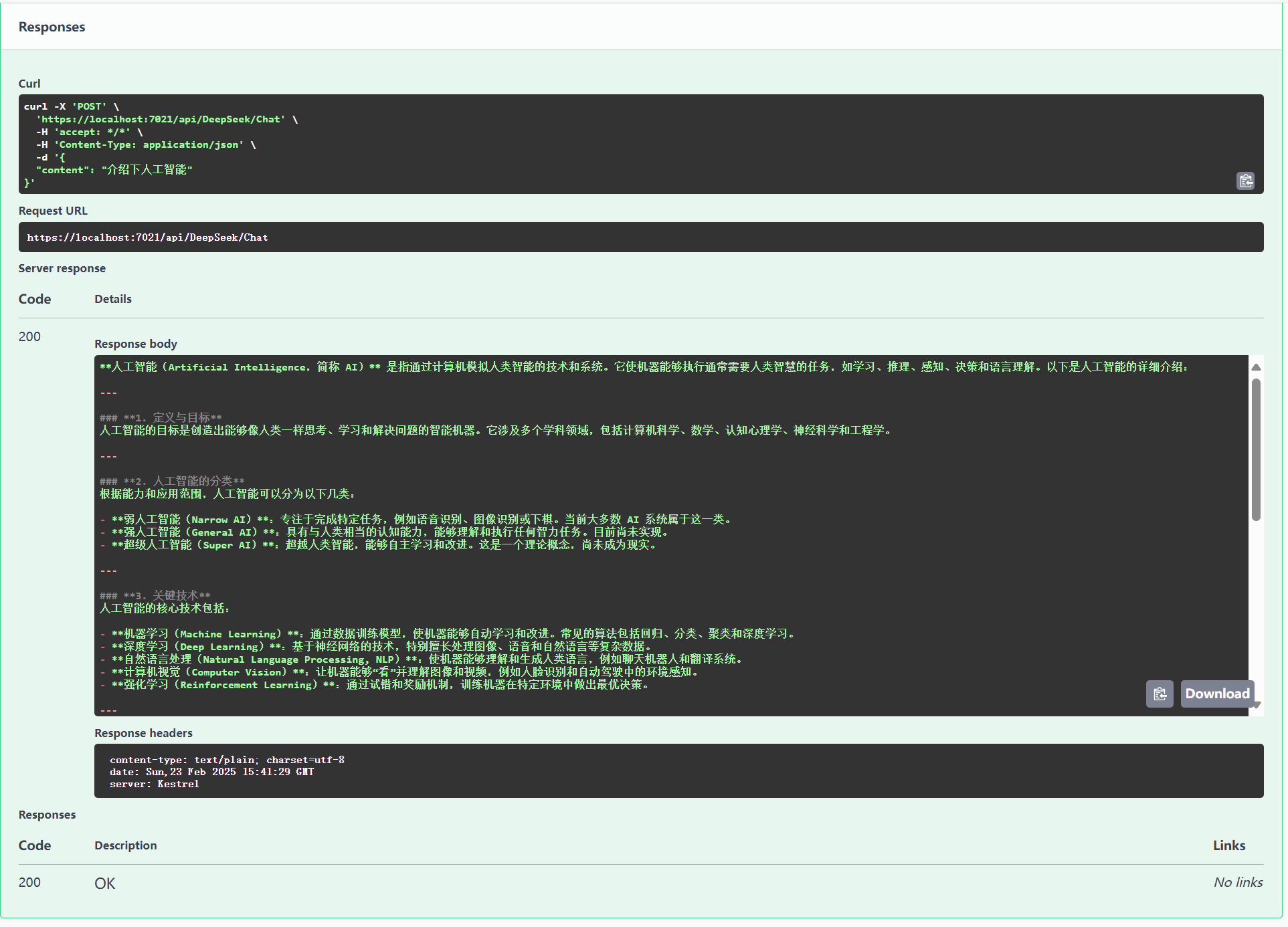Click the Response headers label
1288x927 pixels.
pyautogui.click(x=143, y=733)
